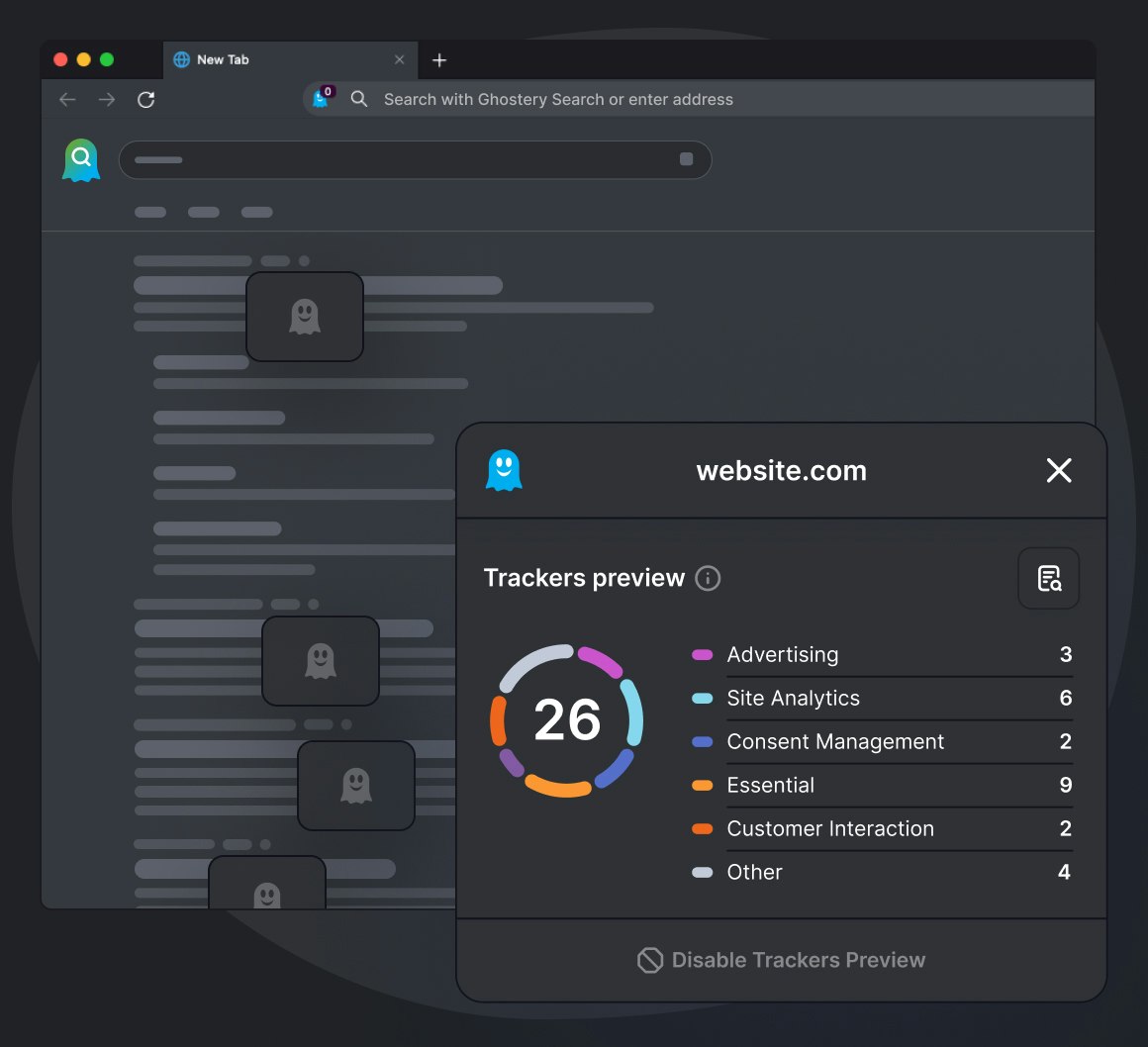Select the Consent Management category row

click(882, 741)
